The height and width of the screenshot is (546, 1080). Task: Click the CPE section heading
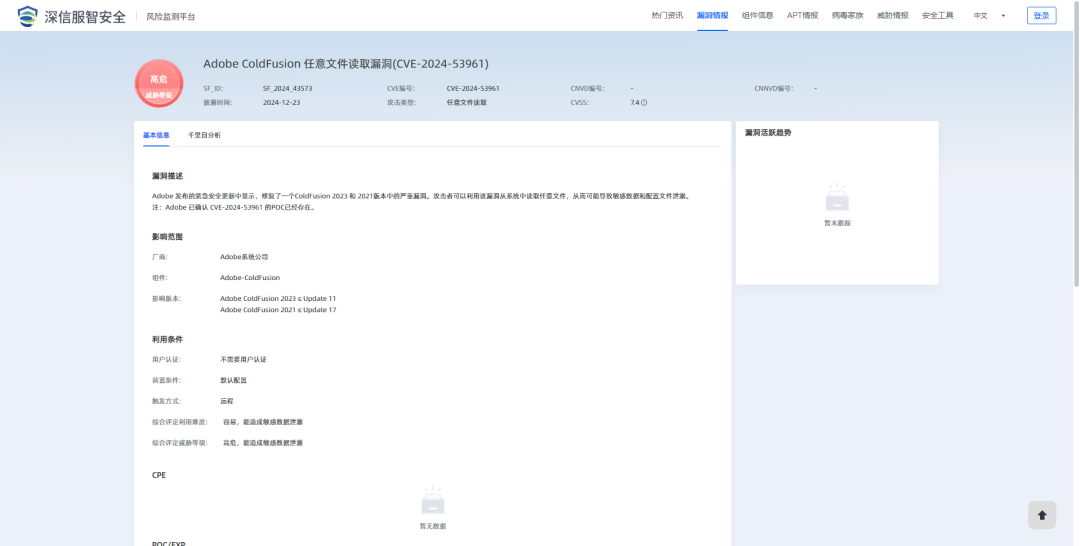[x=159, y=475]
